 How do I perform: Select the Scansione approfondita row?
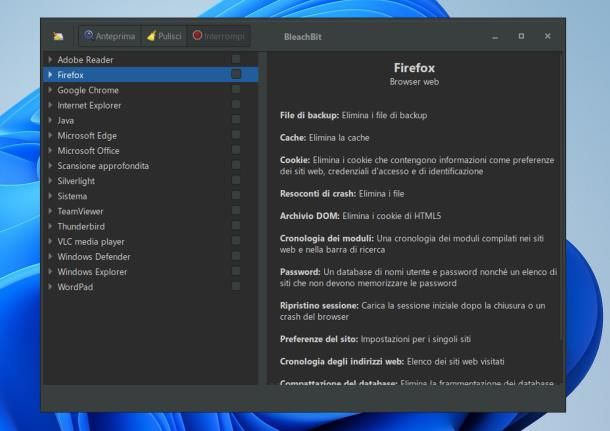coord(151,166)
